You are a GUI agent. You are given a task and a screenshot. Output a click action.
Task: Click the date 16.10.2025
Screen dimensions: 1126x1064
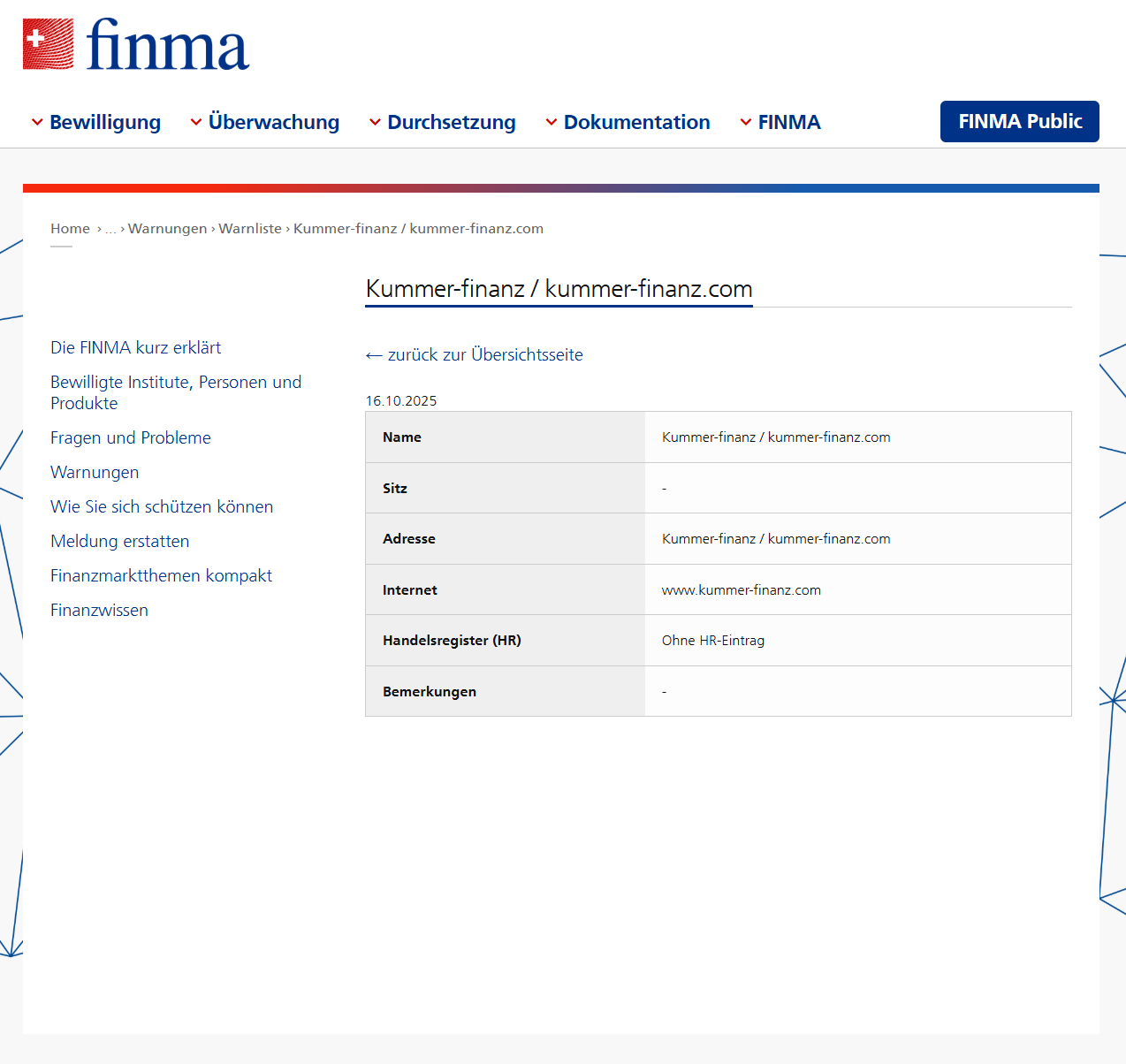(401, 400)
